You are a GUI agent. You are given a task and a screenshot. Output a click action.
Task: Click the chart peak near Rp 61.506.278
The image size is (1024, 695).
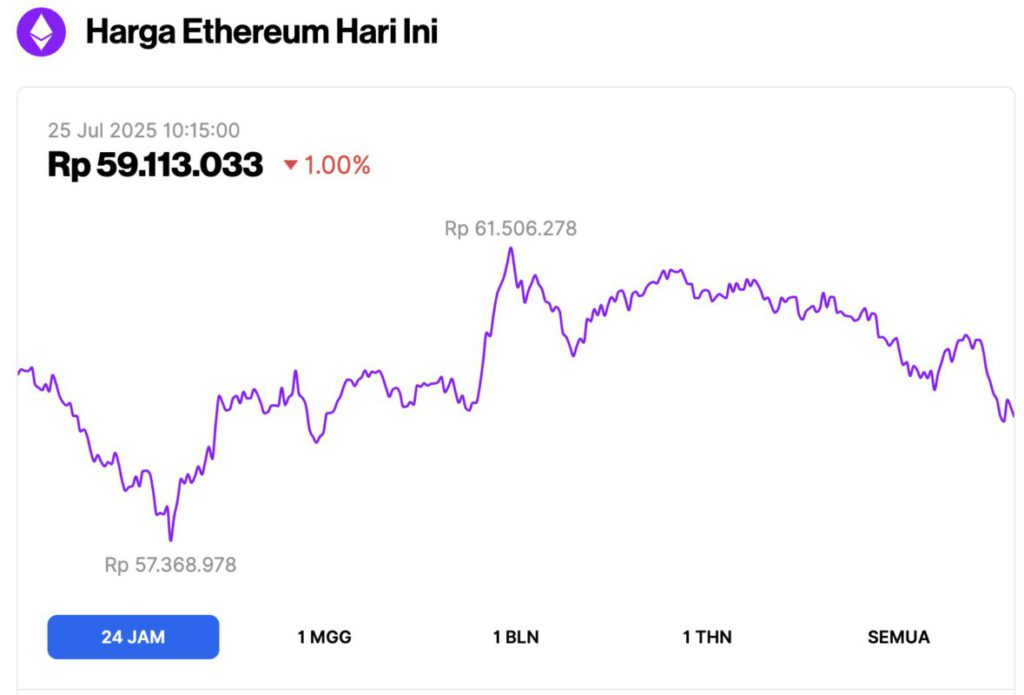512,250
